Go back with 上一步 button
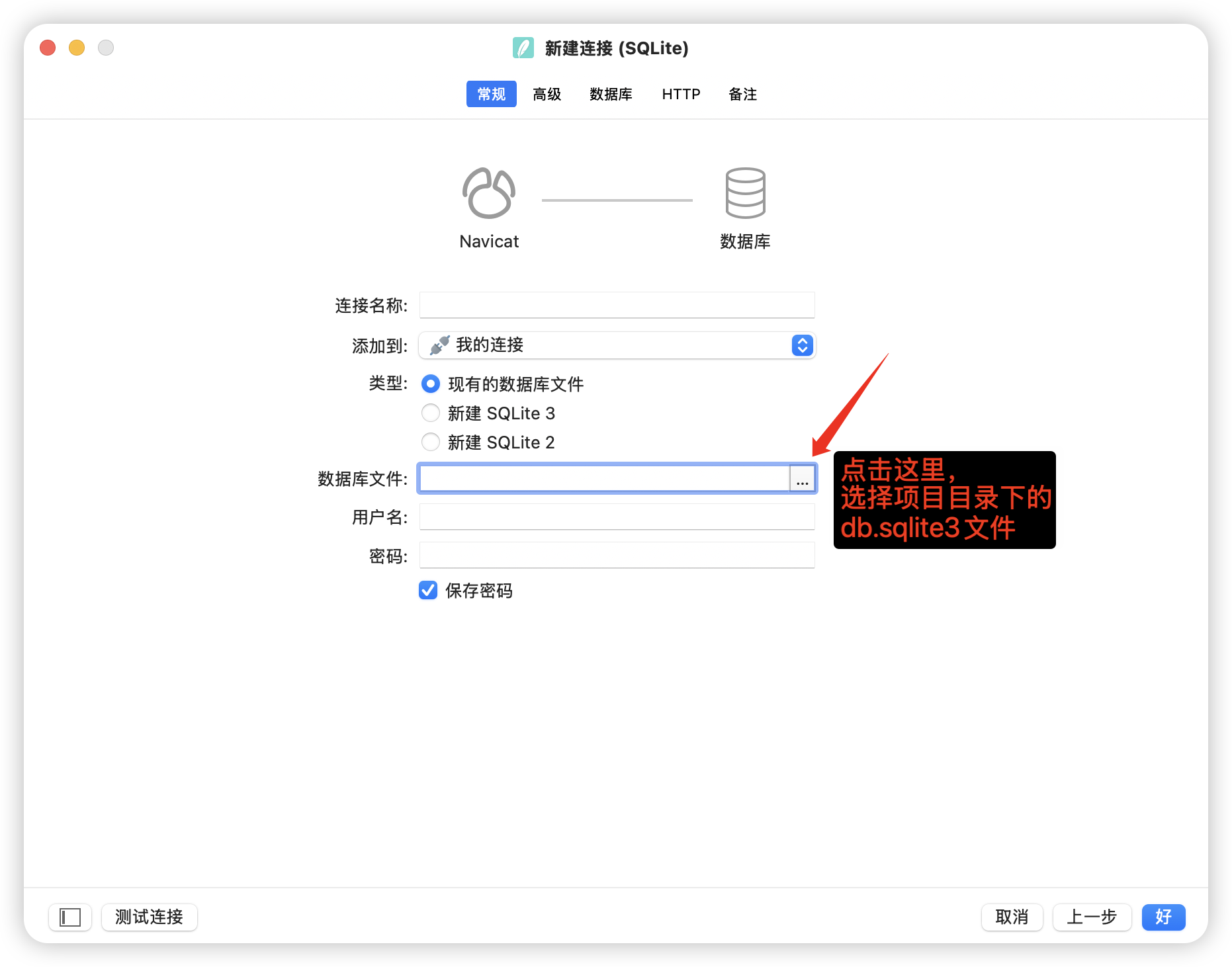The width and height of the screenshot is (1232, 967). click(1092, 917)
